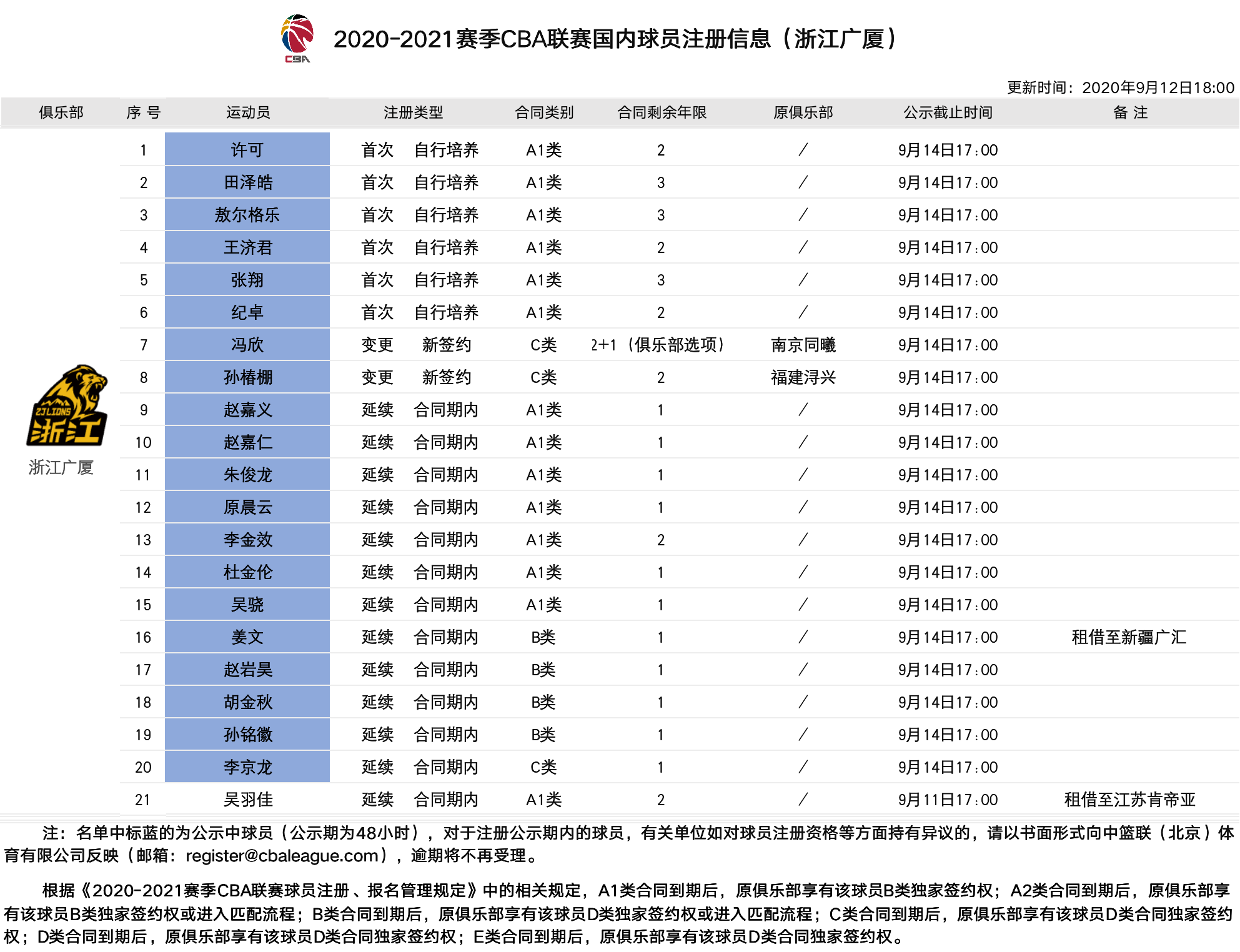Click player name 许可 cell
The image size is (1240, 952).
coord(247,149)
